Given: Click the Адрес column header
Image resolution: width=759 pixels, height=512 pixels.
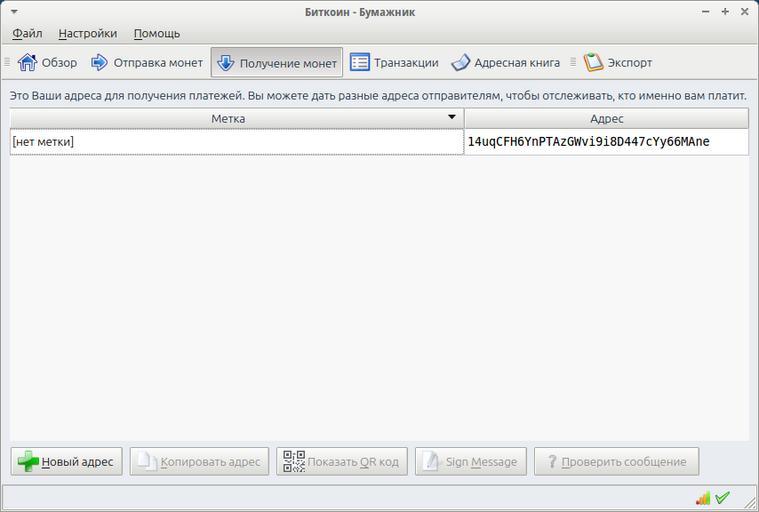Looking at the screenshot, I should pos(606,118).
